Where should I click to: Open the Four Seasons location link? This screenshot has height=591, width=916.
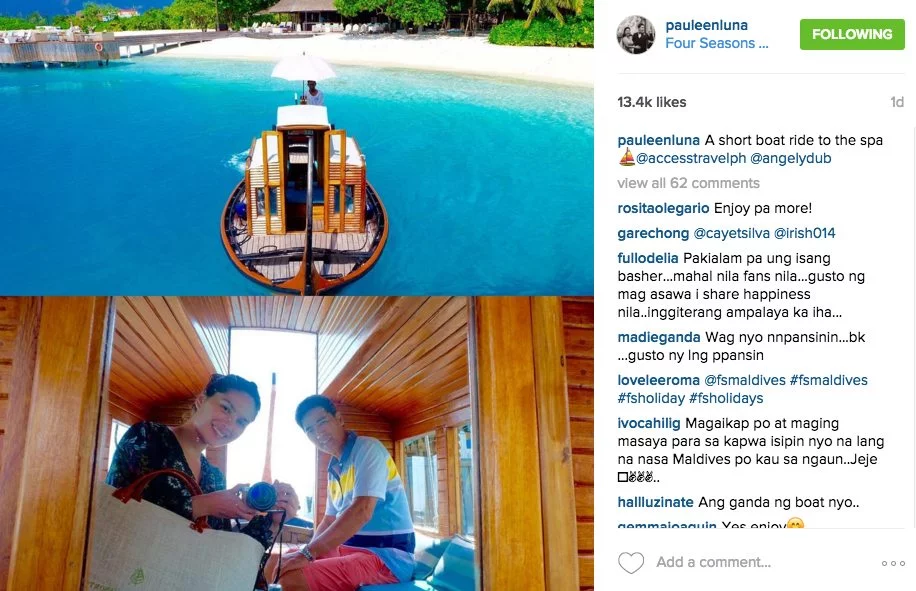[x=717, y=43]
